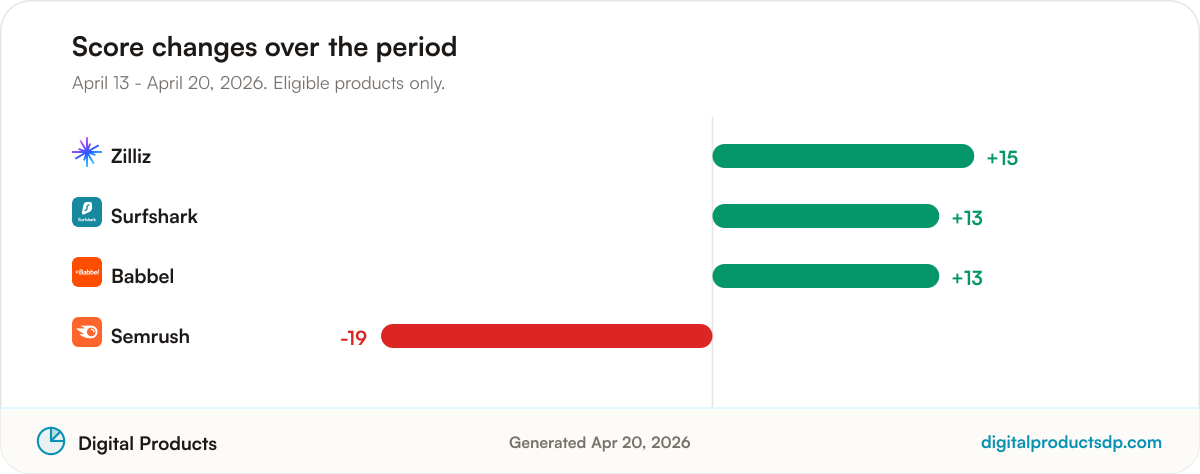Select the Semrush product name
Image resolution: width=1200 pixels, height=474 pixels.
150,336
